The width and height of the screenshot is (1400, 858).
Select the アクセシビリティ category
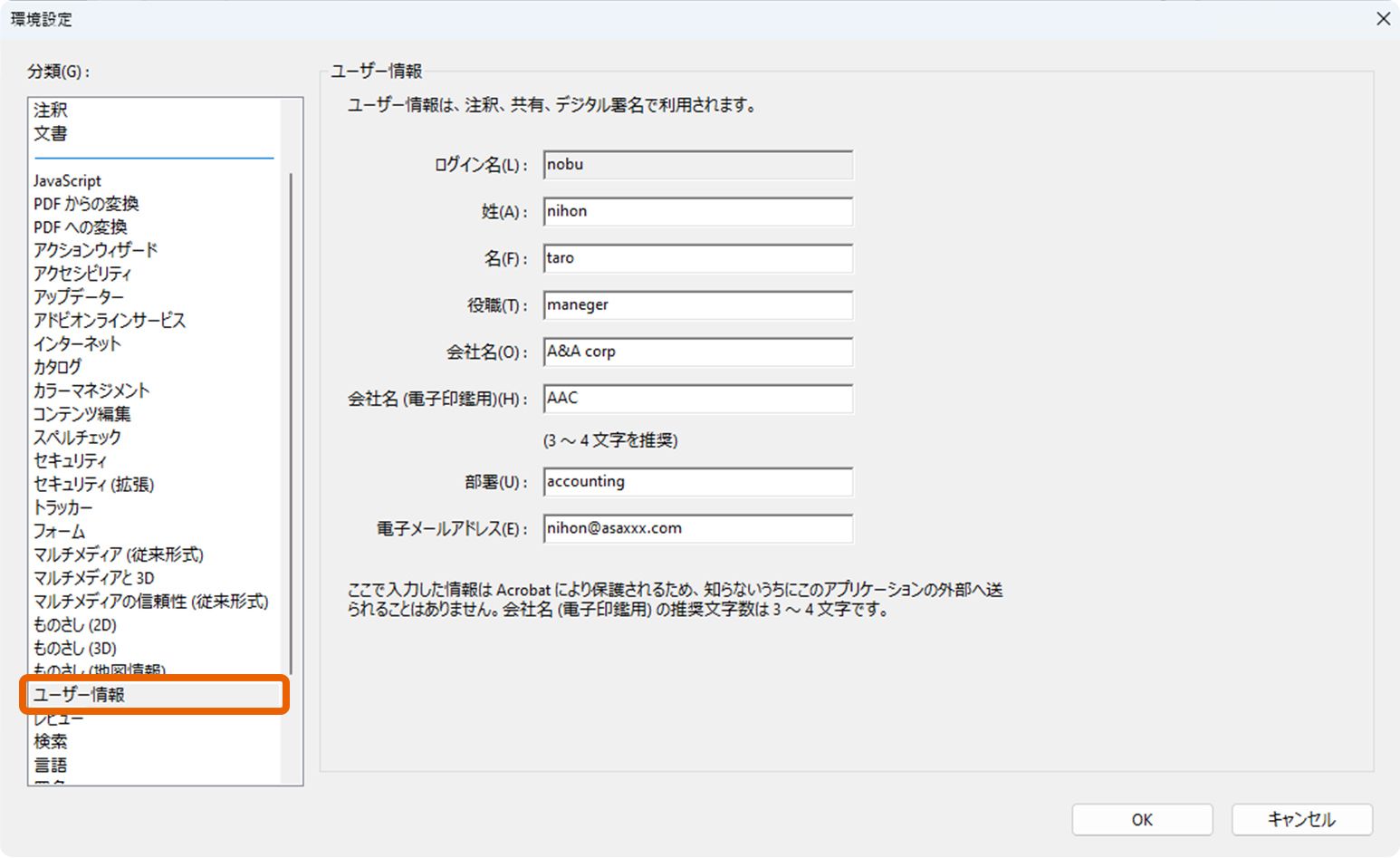pos(82,274)
